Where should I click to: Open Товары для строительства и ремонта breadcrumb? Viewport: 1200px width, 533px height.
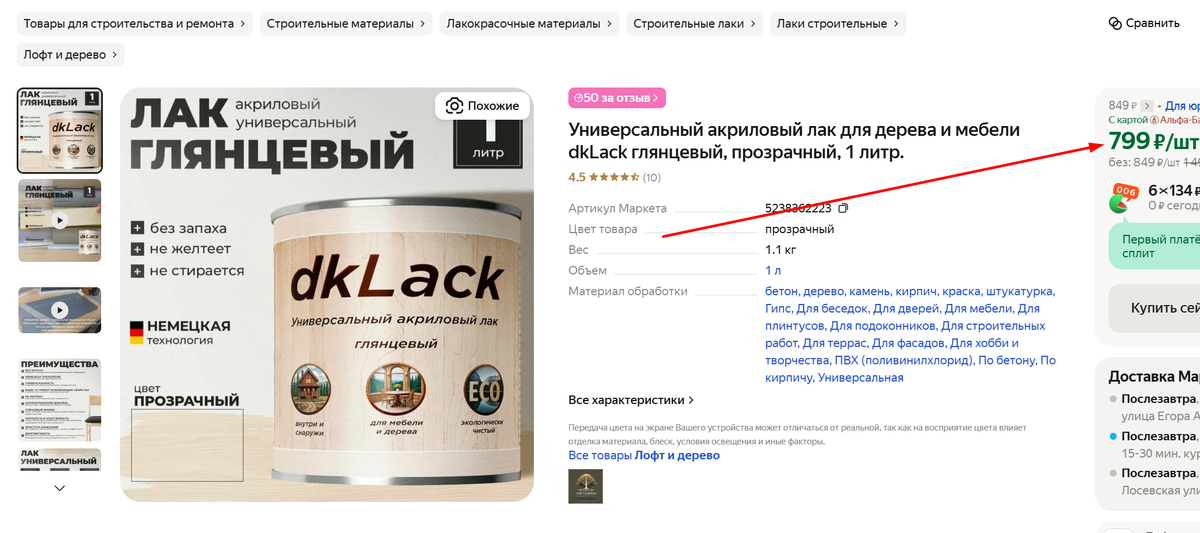(x=134, y=23)
